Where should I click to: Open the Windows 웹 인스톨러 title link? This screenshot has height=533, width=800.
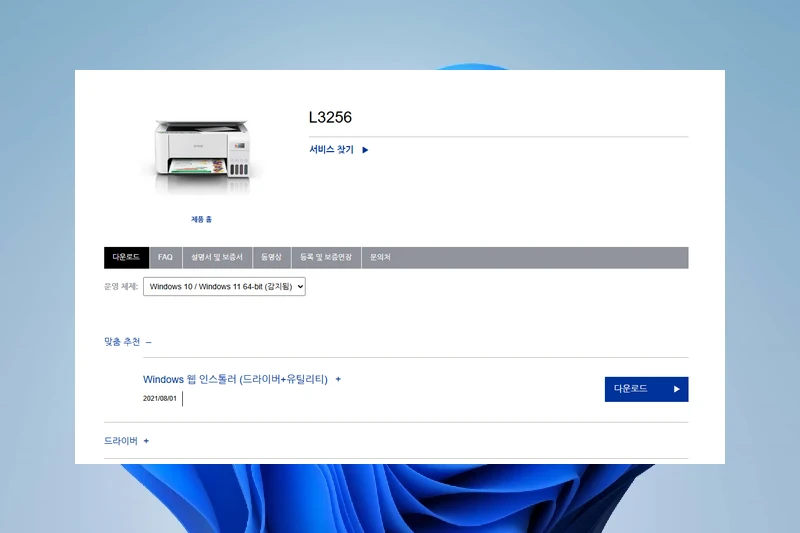(235, 380)
